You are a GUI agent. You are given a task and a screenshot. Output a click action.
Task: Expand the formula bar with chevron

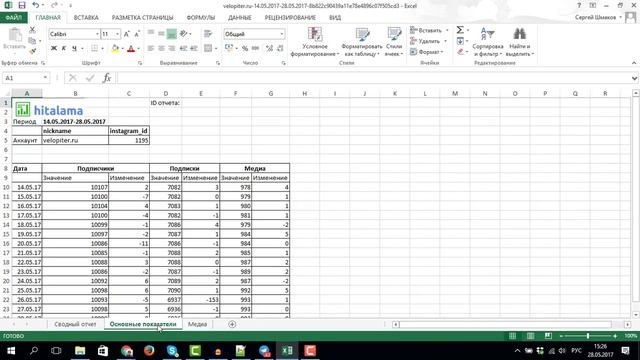point(634,78)
